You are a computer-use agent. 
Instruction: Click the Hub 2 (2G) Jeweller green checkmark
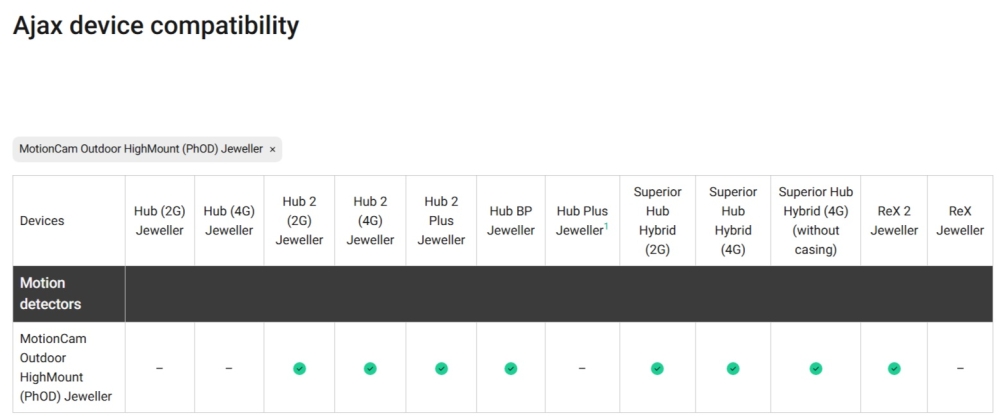point(299,368)
